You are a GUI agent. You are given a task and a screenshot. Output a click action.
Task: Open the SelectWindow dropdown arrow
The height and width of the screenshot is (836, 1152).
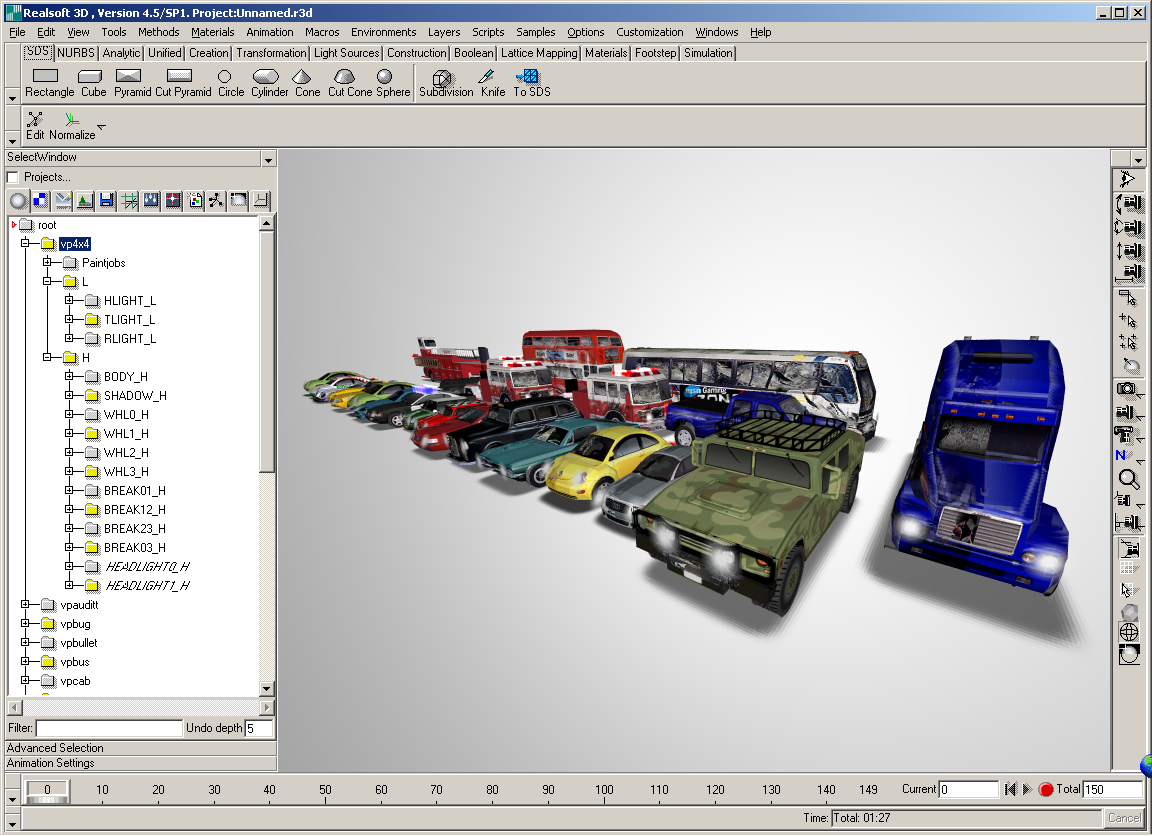(x=267, y=159)
